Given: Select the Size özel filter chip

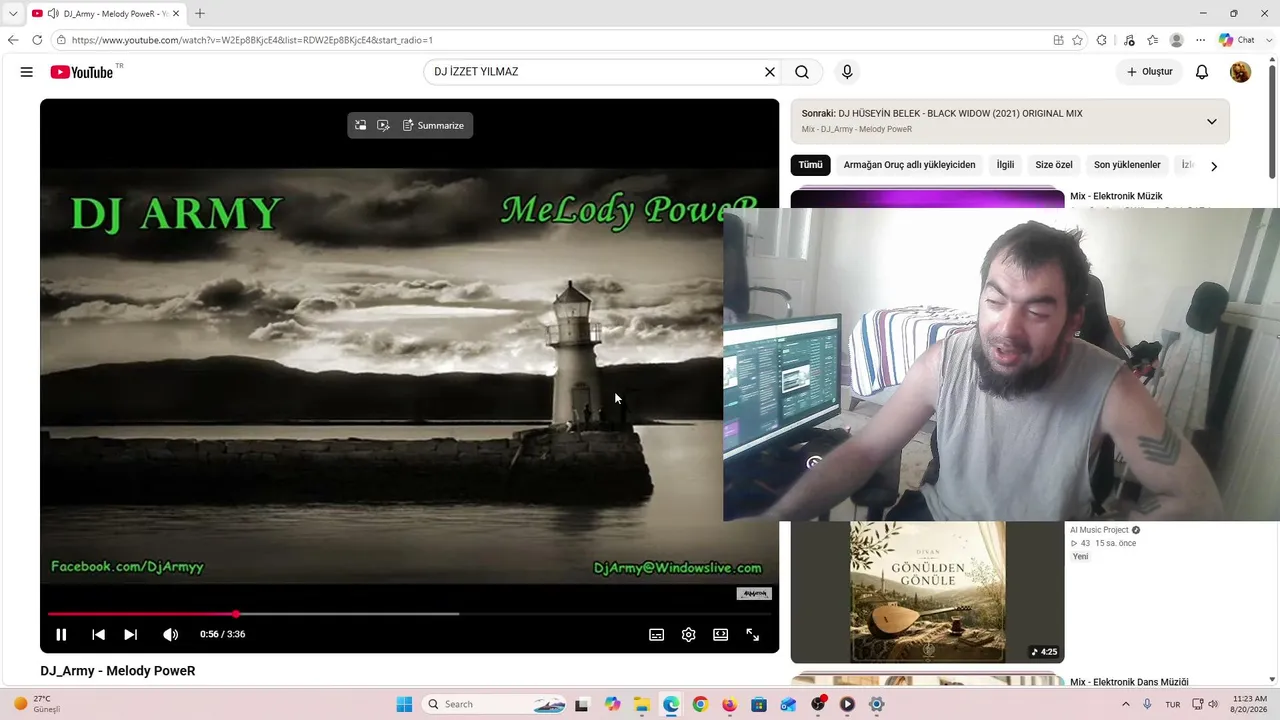Looking at the screenshot, I should point(1054,165).
